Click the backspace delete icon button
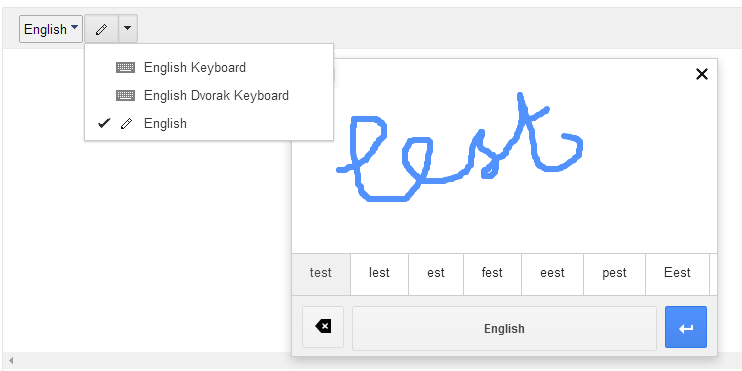 323,327
